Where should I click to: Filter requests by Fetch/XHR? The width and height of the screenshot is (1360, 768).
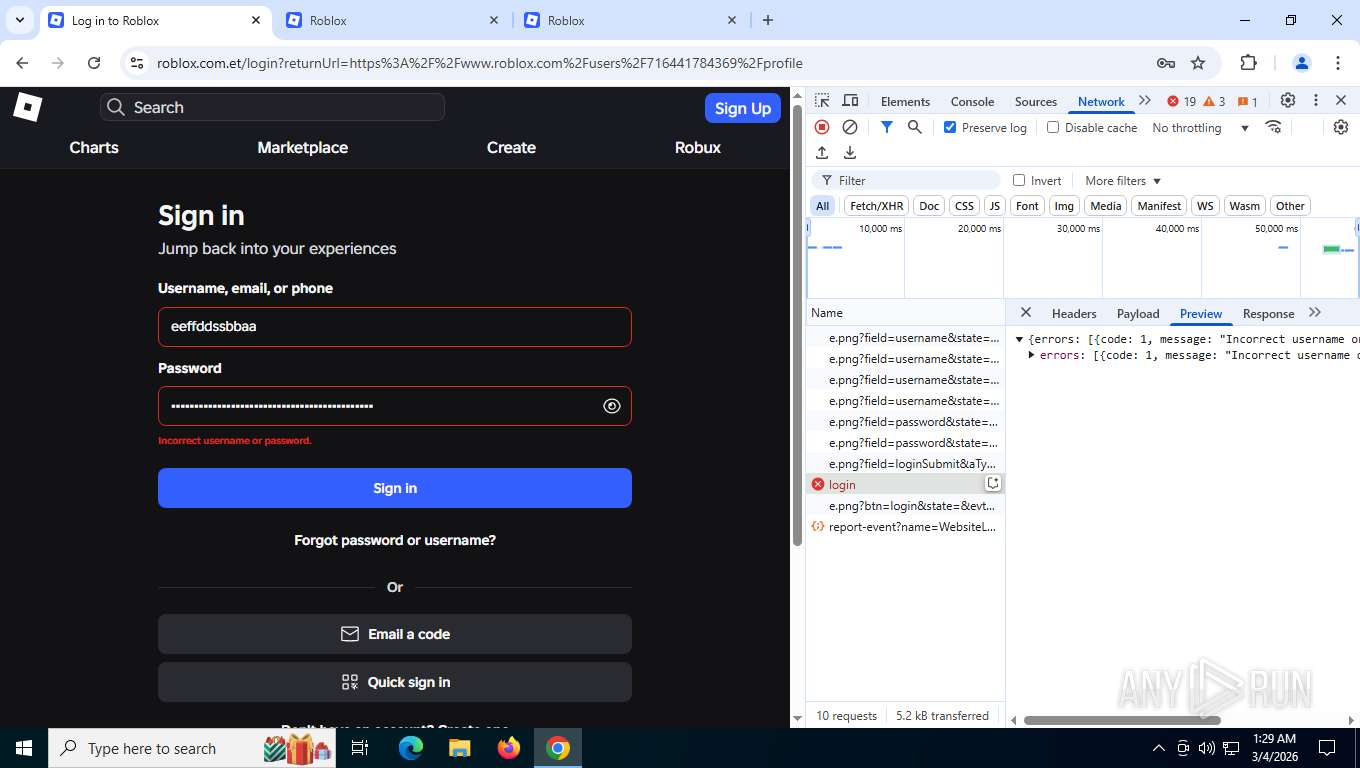876,206
